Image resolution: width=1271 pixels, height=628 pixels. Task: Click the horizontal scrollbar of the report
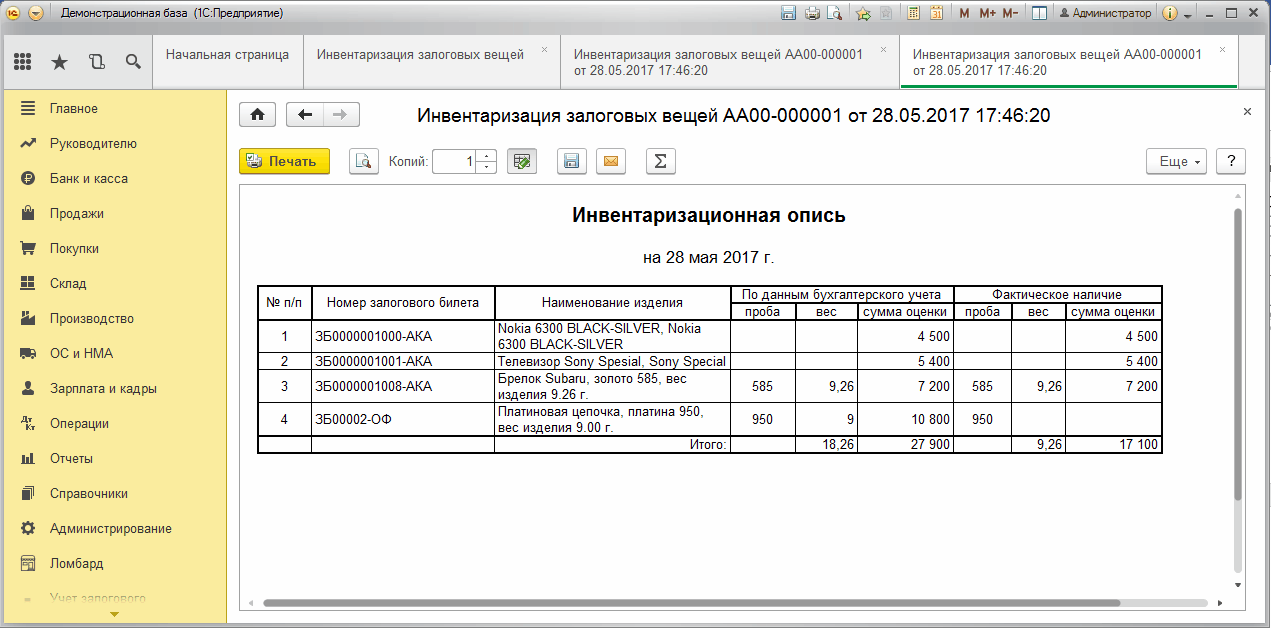(691, 603)
